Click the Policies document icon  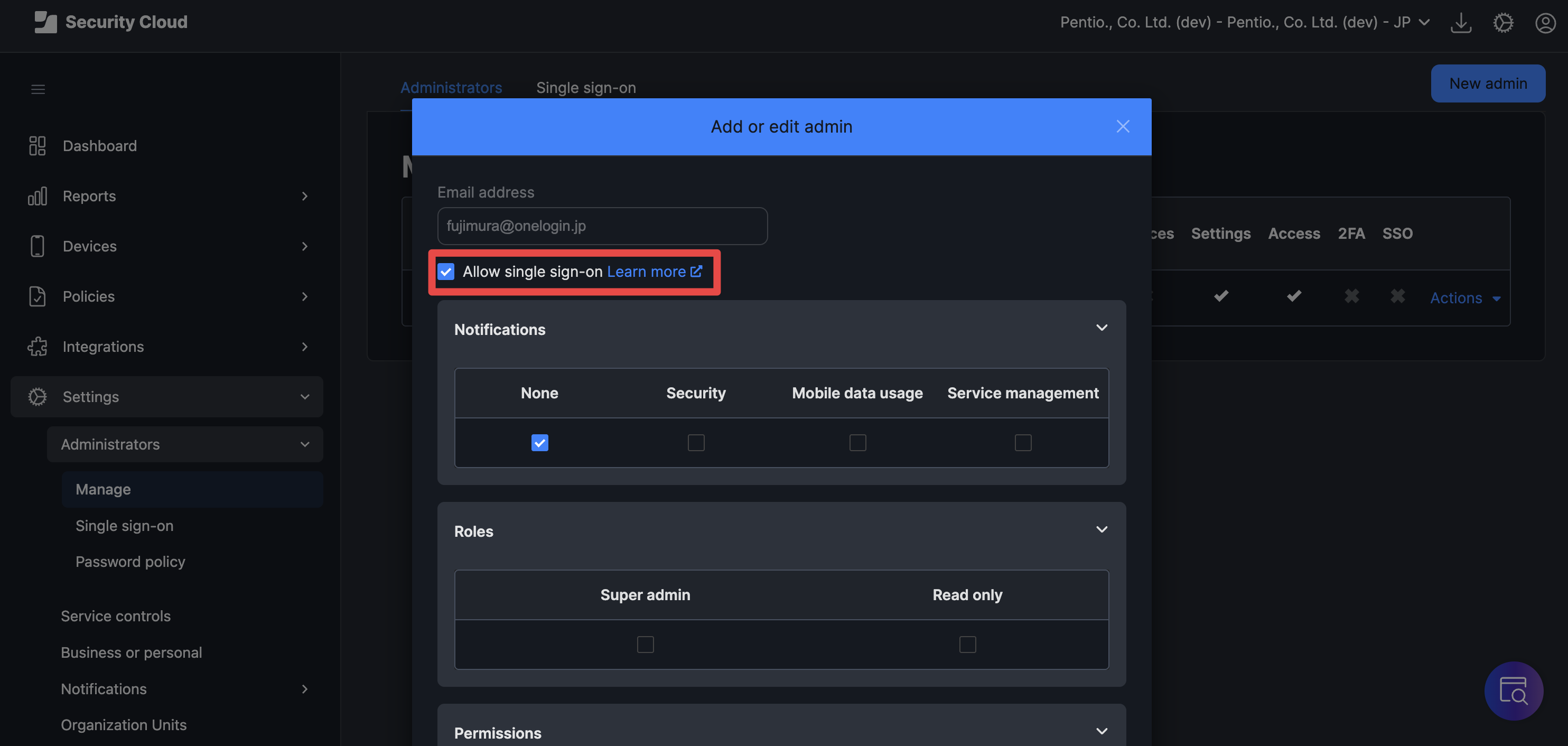(37, 296)
